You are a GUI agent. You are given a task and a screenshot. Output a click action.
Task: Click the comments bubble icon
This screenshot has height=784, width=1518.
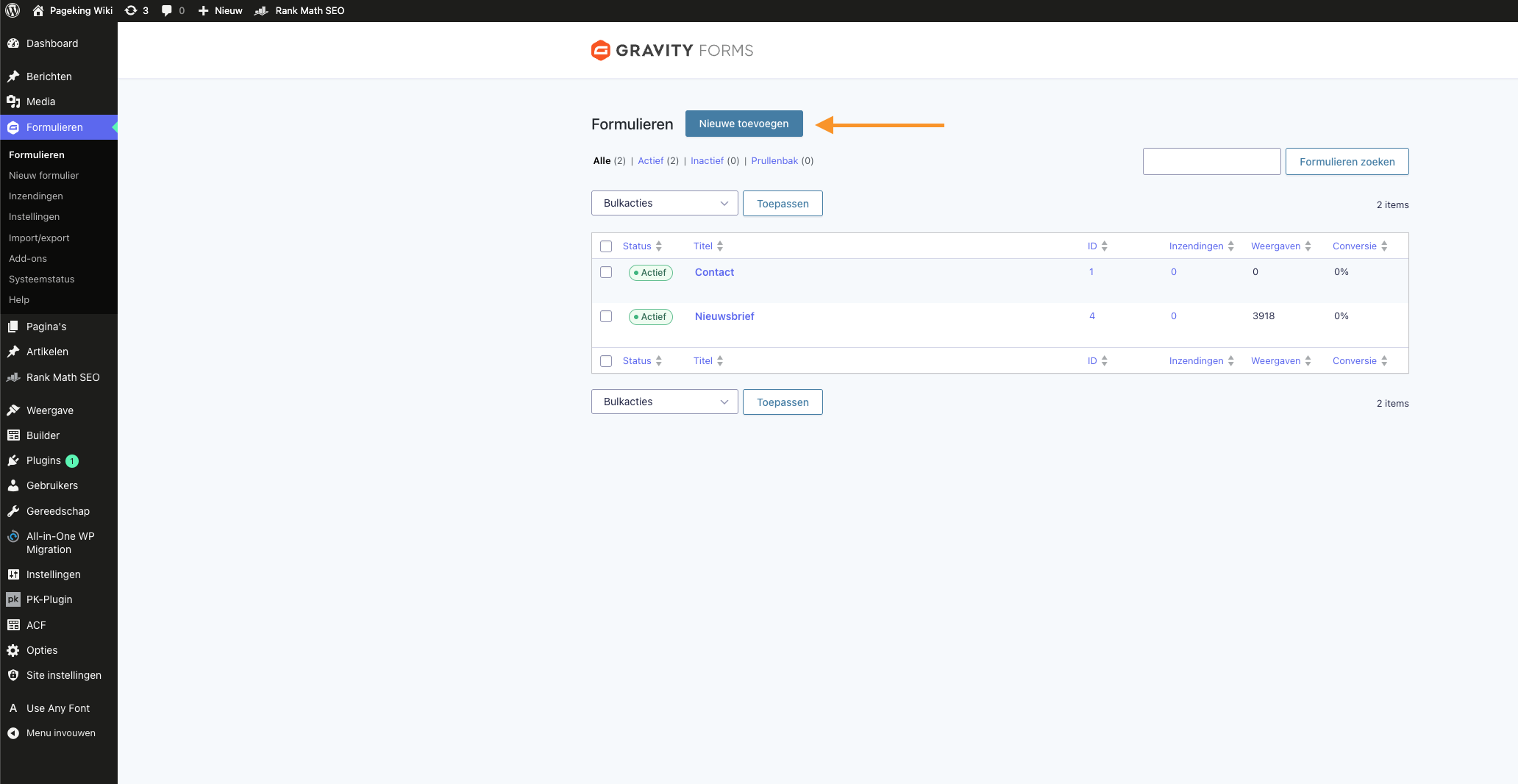(x=167, y=10)
